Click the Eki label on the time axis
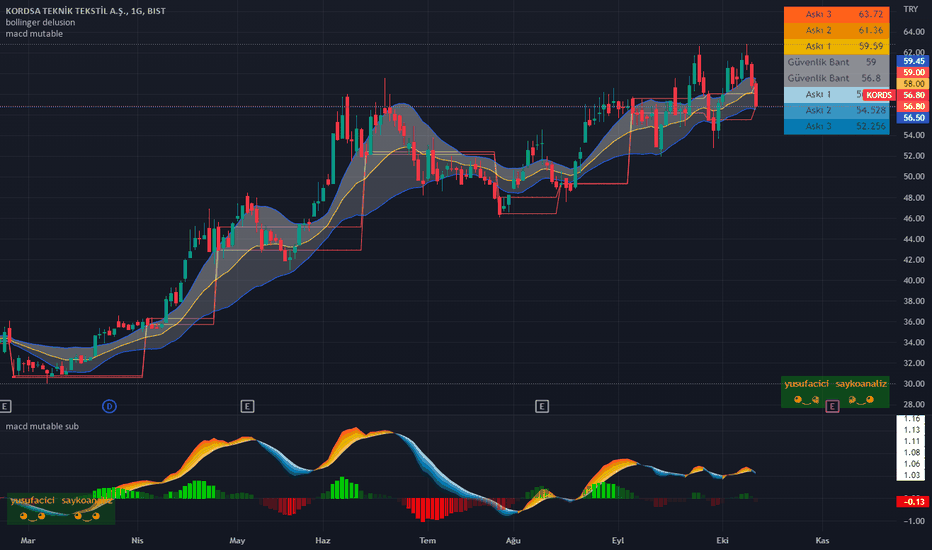The width and height of the screenshot is (932, 550). (722, 540)
